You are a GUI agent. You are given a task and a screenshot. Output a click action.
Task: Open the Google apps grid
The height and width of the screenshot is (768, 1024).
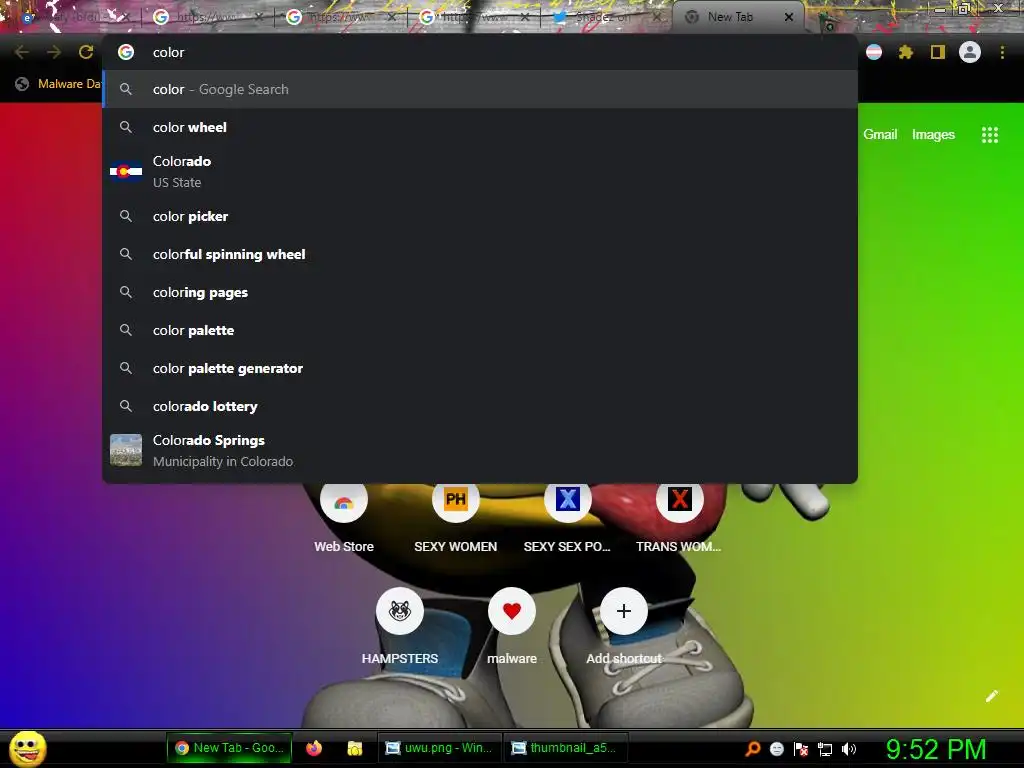pyautogui.click(x=990, y=135)
